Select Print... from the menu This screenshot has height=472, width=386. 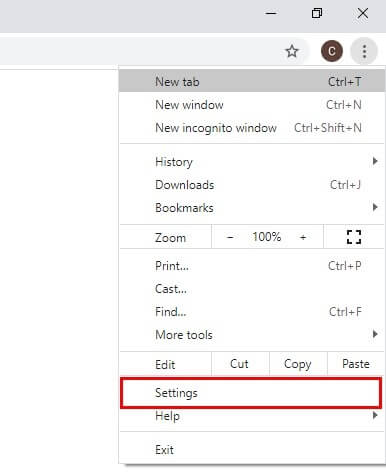point(252,266)
